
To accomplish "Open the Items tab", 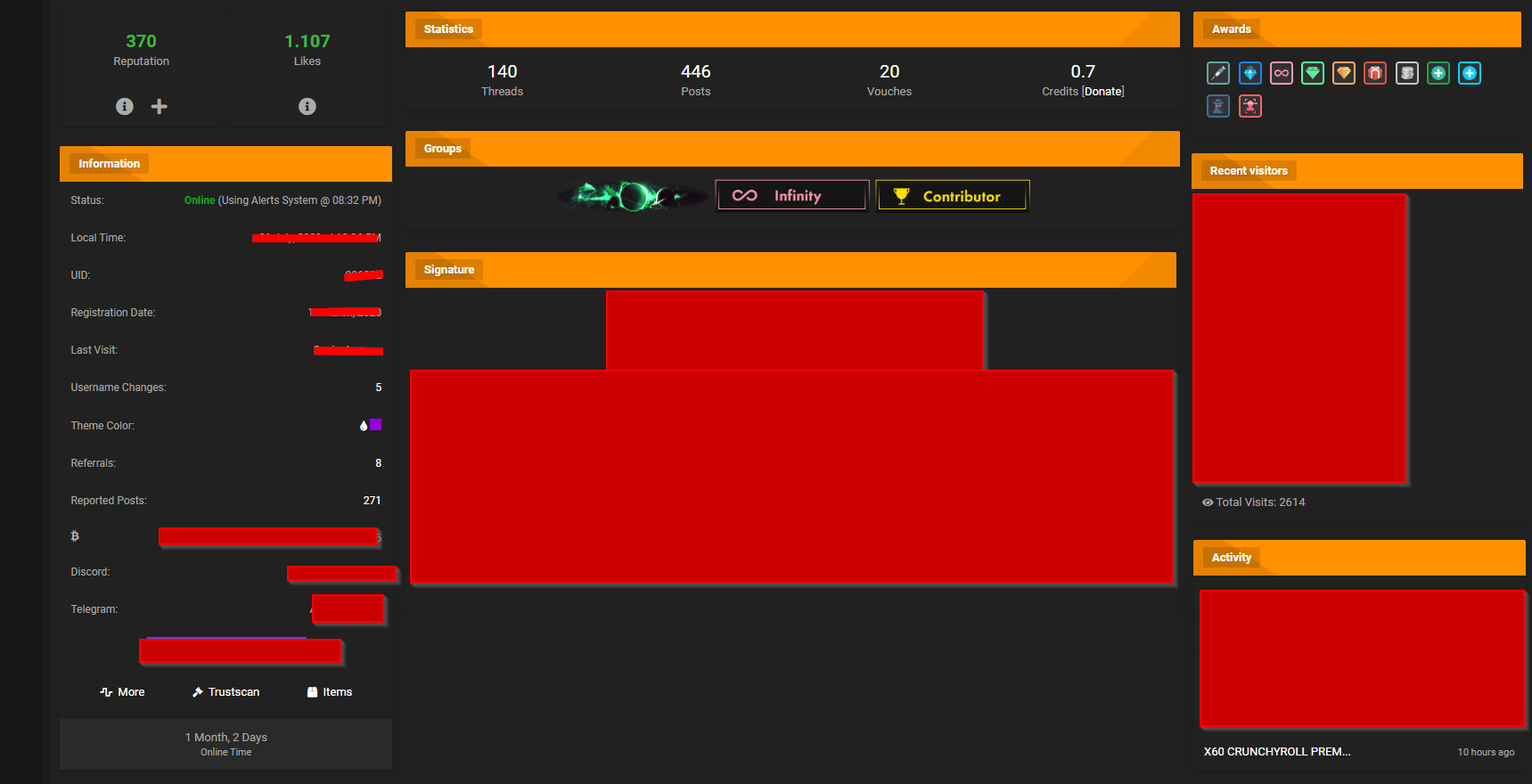I will pyautogui.click(x=330, y=692).
